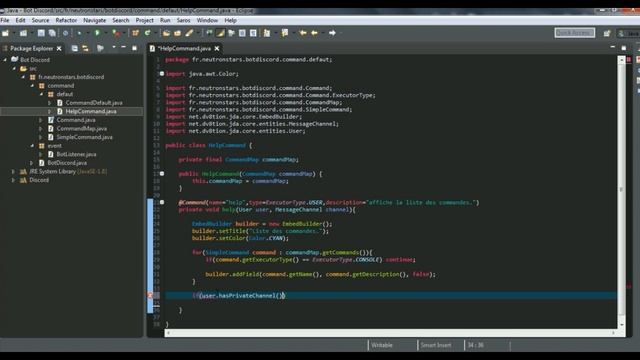Minimize the editor area
The height and width of the screenshot is (360, 640).
(613, 48)
